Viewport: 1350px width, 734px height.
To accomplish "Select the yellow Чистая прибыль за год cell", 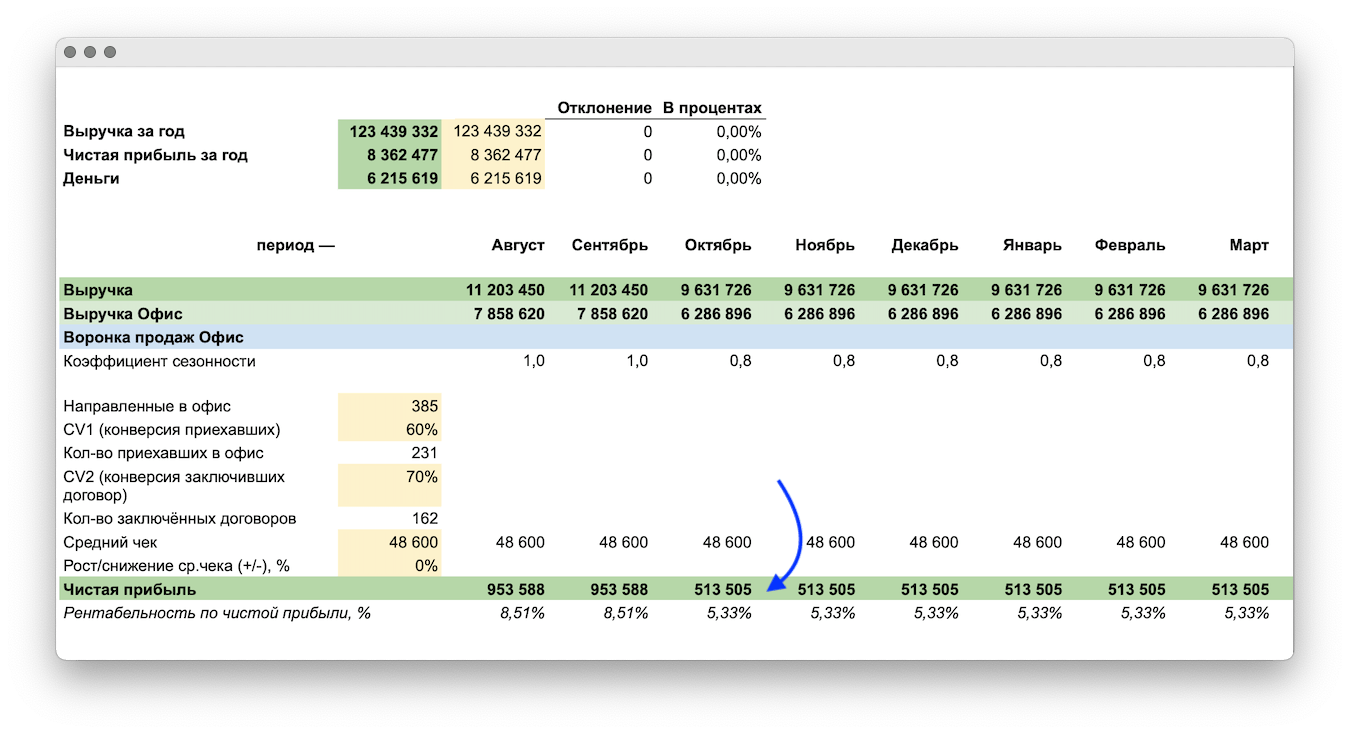I will (x=493, y=155).
